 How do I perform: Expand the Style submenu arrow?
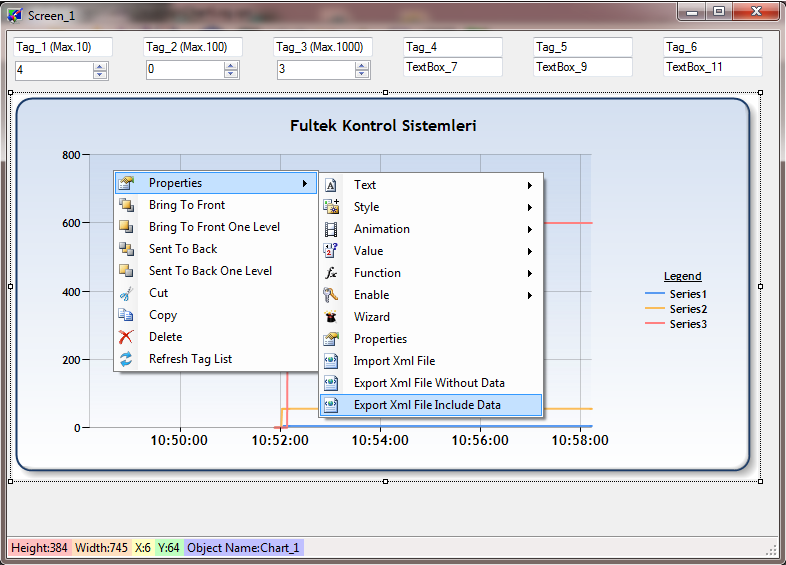[x=530, y=207]
